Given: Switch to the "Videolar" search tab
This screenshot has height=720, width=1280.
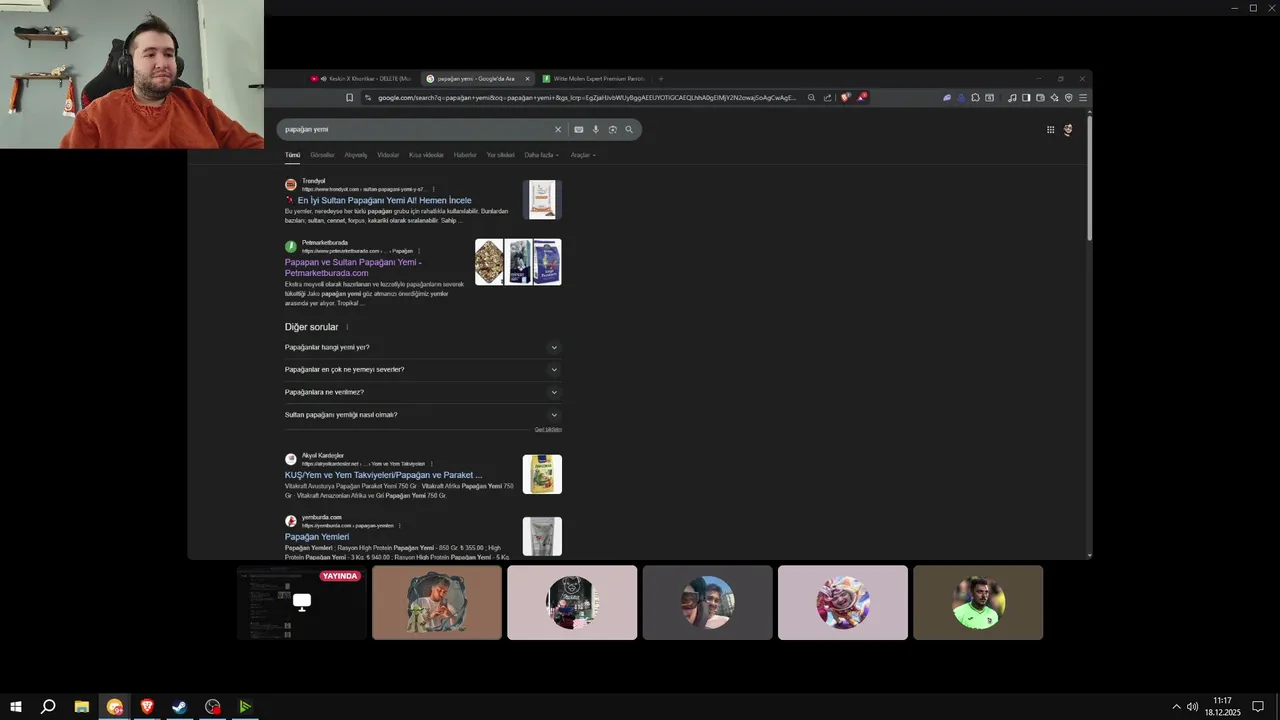Looking at the screenshot, I should 388,155.
